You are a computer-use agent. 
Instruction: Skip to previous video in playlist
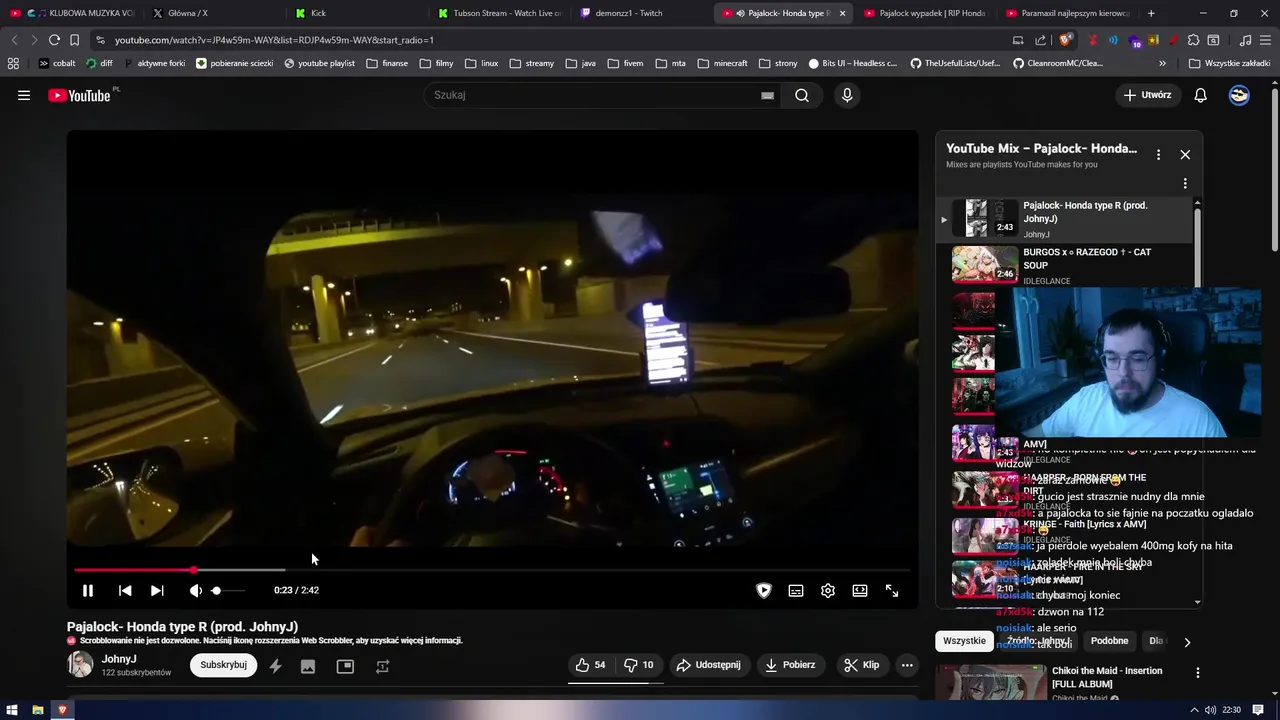pyautogui.click(x=125, y=591)
